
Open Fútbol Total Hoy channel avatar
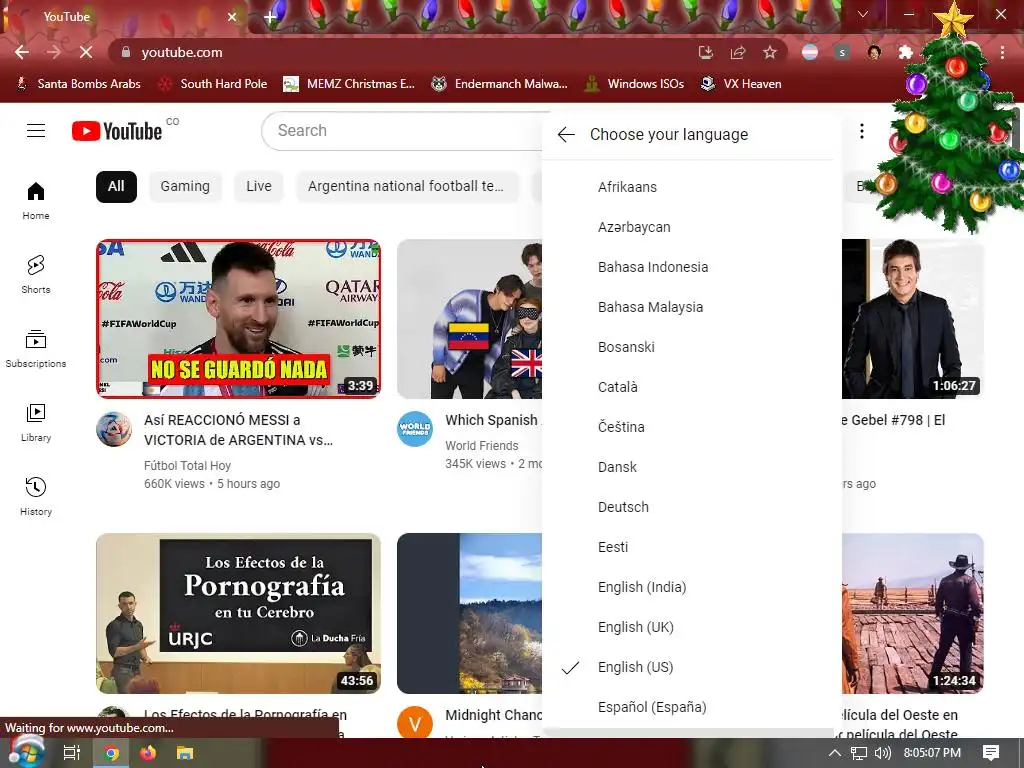[x=114, y=429]
